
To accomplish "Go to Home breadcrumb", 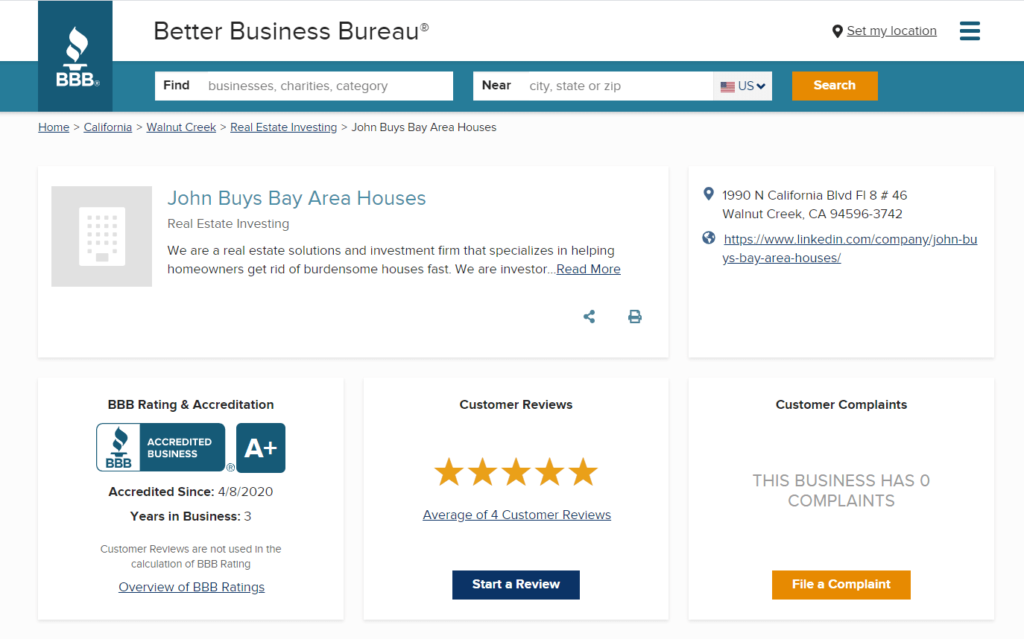I will [54, 127].
